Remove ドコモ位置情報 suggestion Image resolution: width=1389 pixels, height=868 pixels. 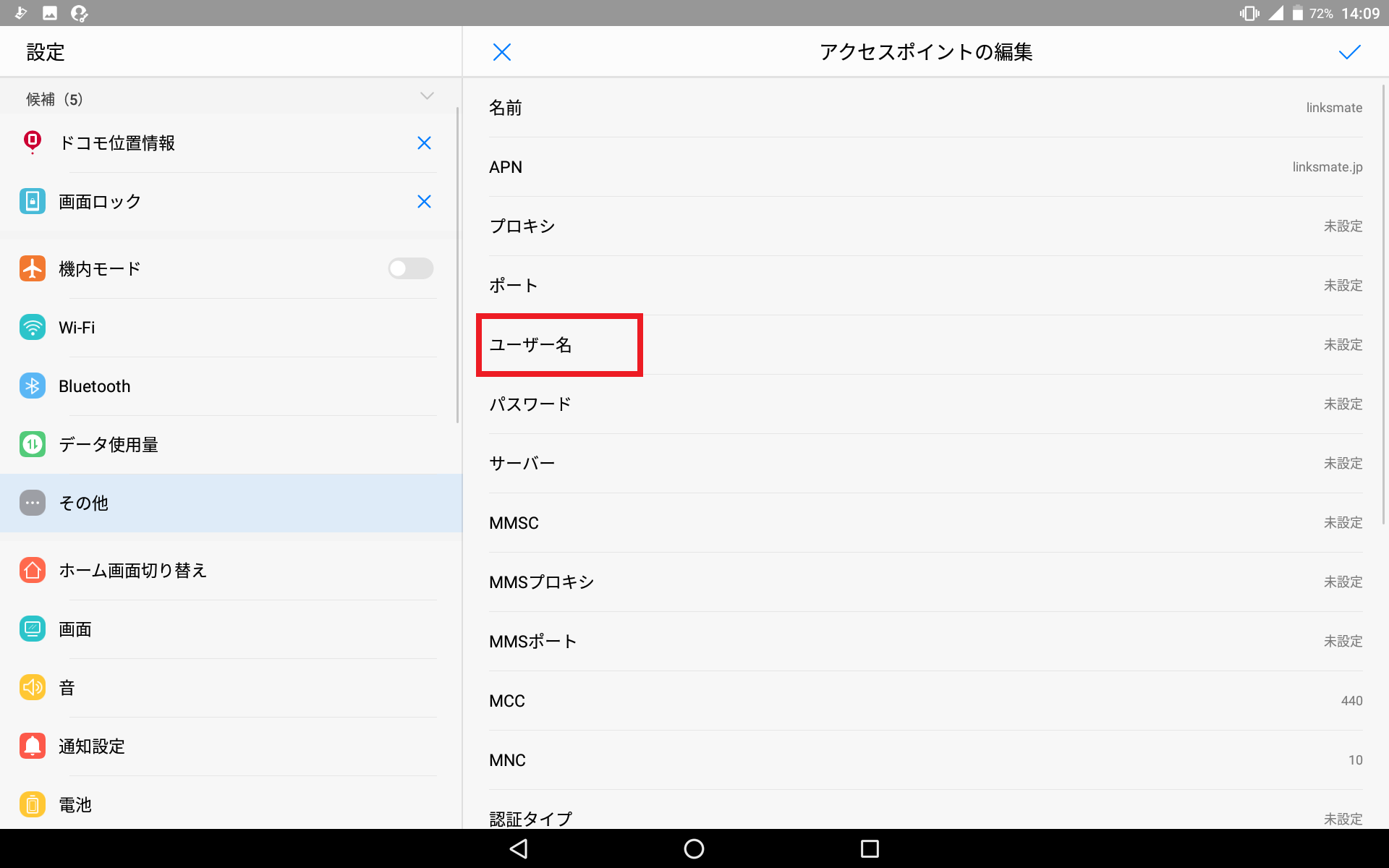424,143
